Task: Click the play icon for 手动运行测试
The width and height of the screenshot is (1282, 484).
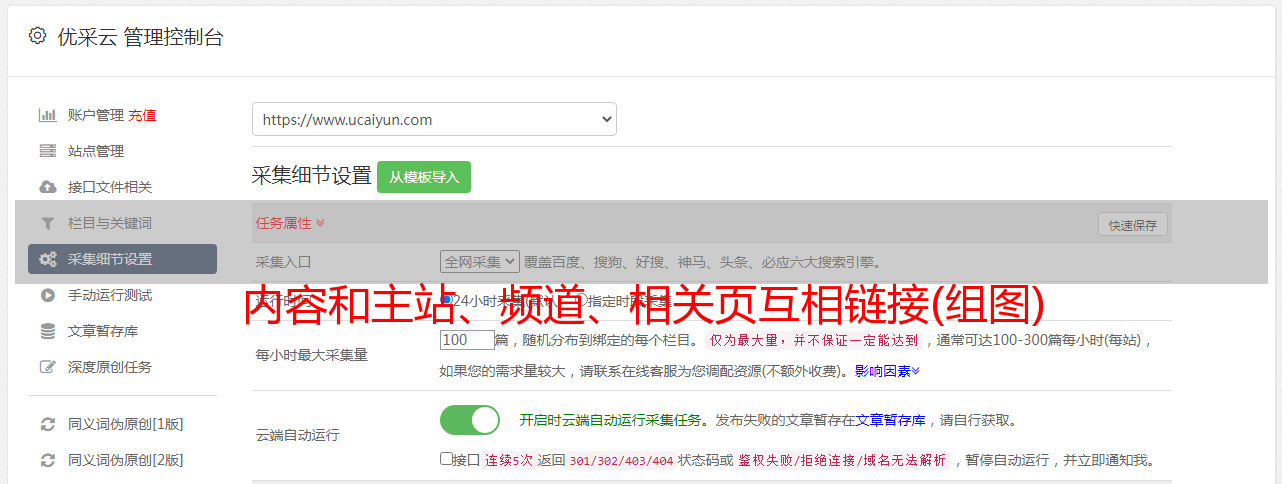Action: [47, 295]
